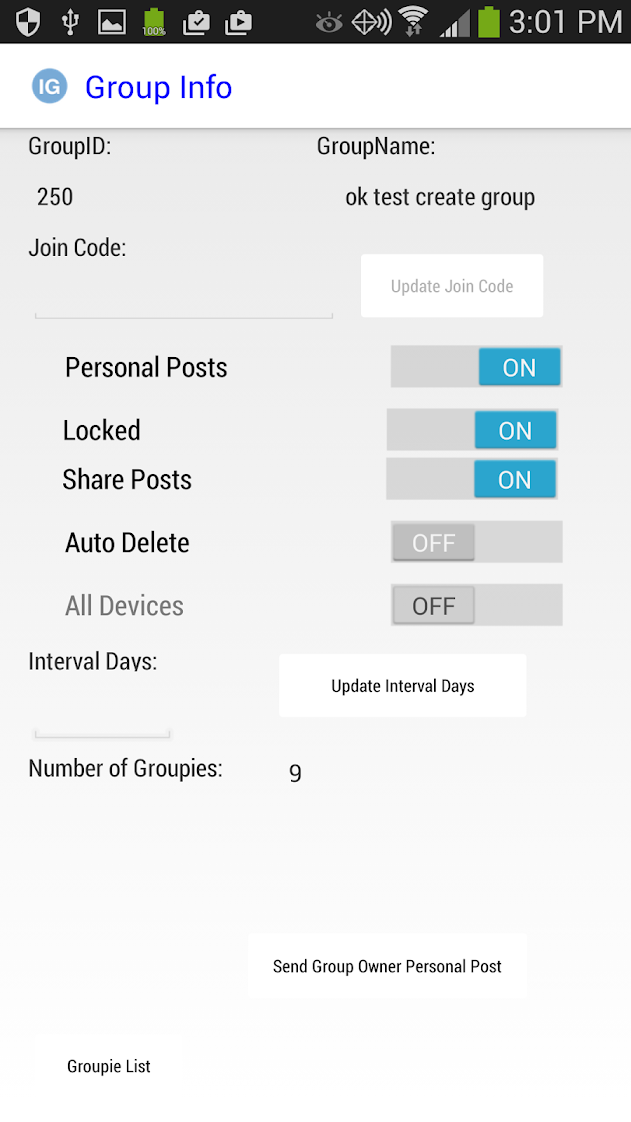
Task: Focus the Join Code input field
Action: pos(183,298)
